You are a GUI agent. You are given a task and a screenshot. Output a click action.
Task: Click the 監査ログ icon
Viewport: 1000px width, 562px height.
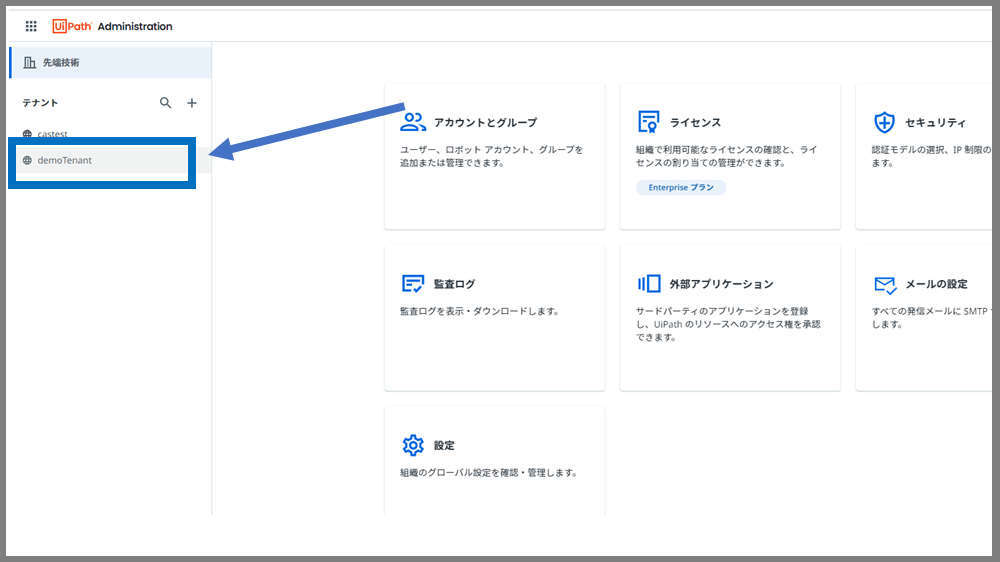pos(413,283)
